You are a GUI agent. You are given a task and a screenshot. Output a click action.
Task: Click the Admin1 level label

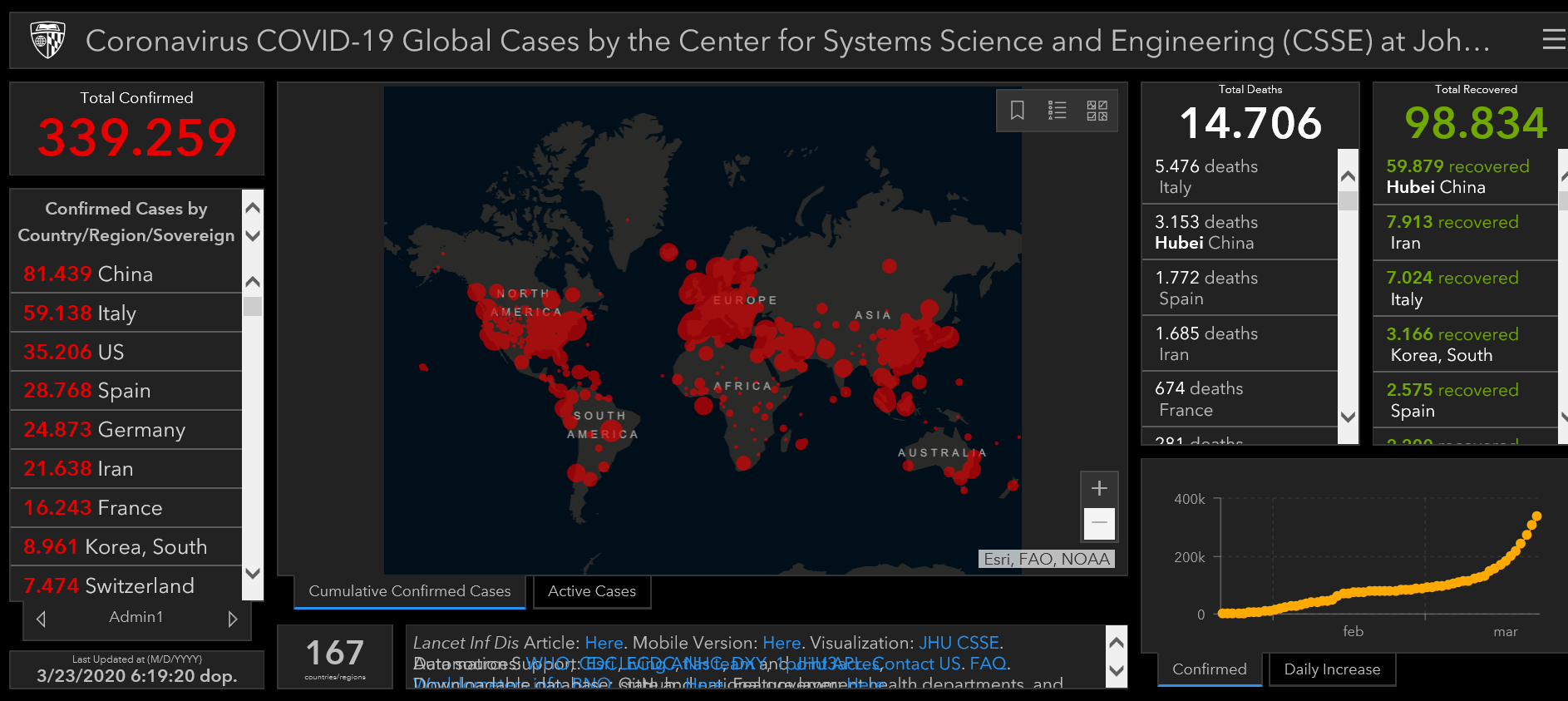coord(136,617)
